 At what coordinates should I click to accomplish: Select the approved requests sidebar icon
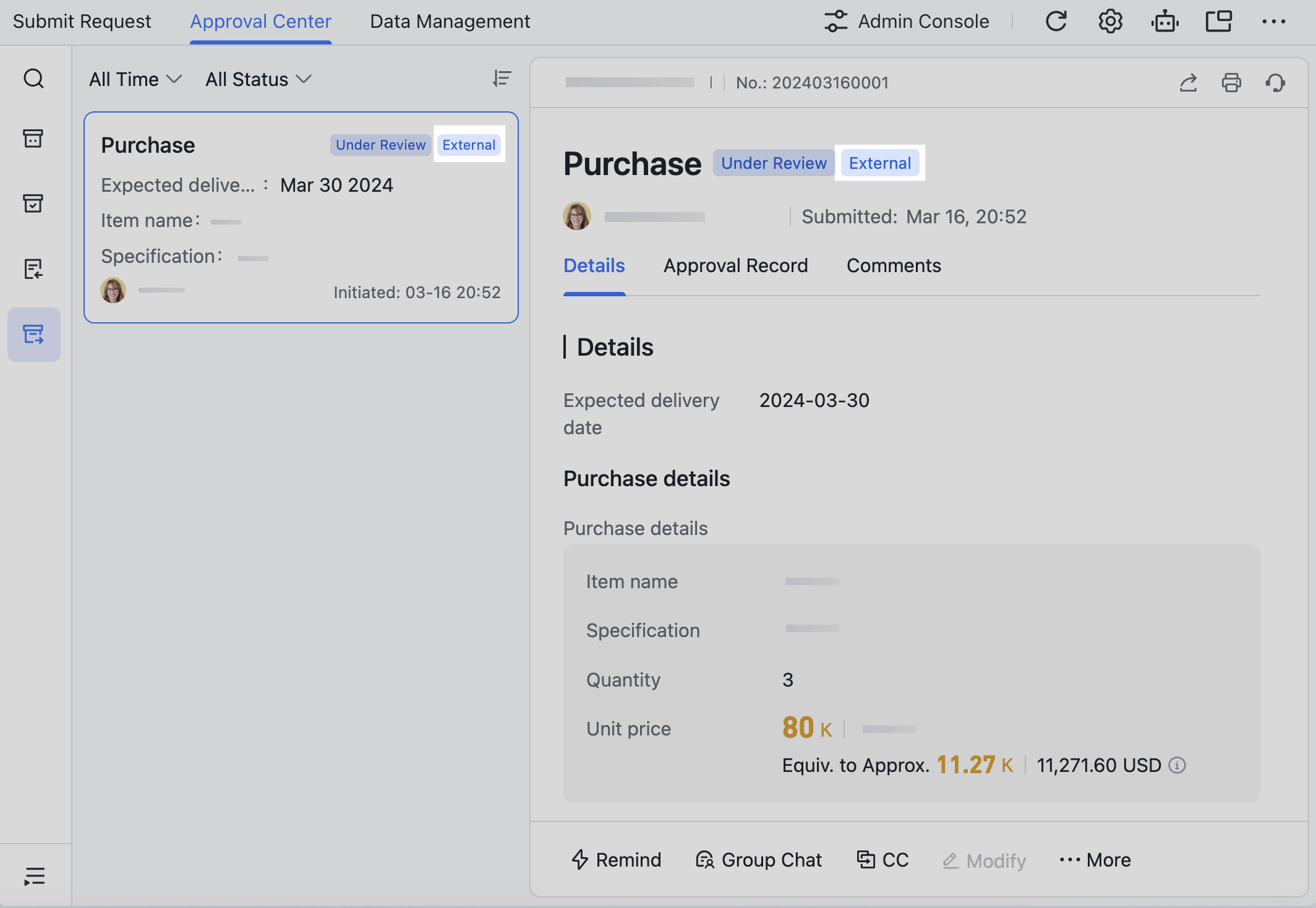34,203
